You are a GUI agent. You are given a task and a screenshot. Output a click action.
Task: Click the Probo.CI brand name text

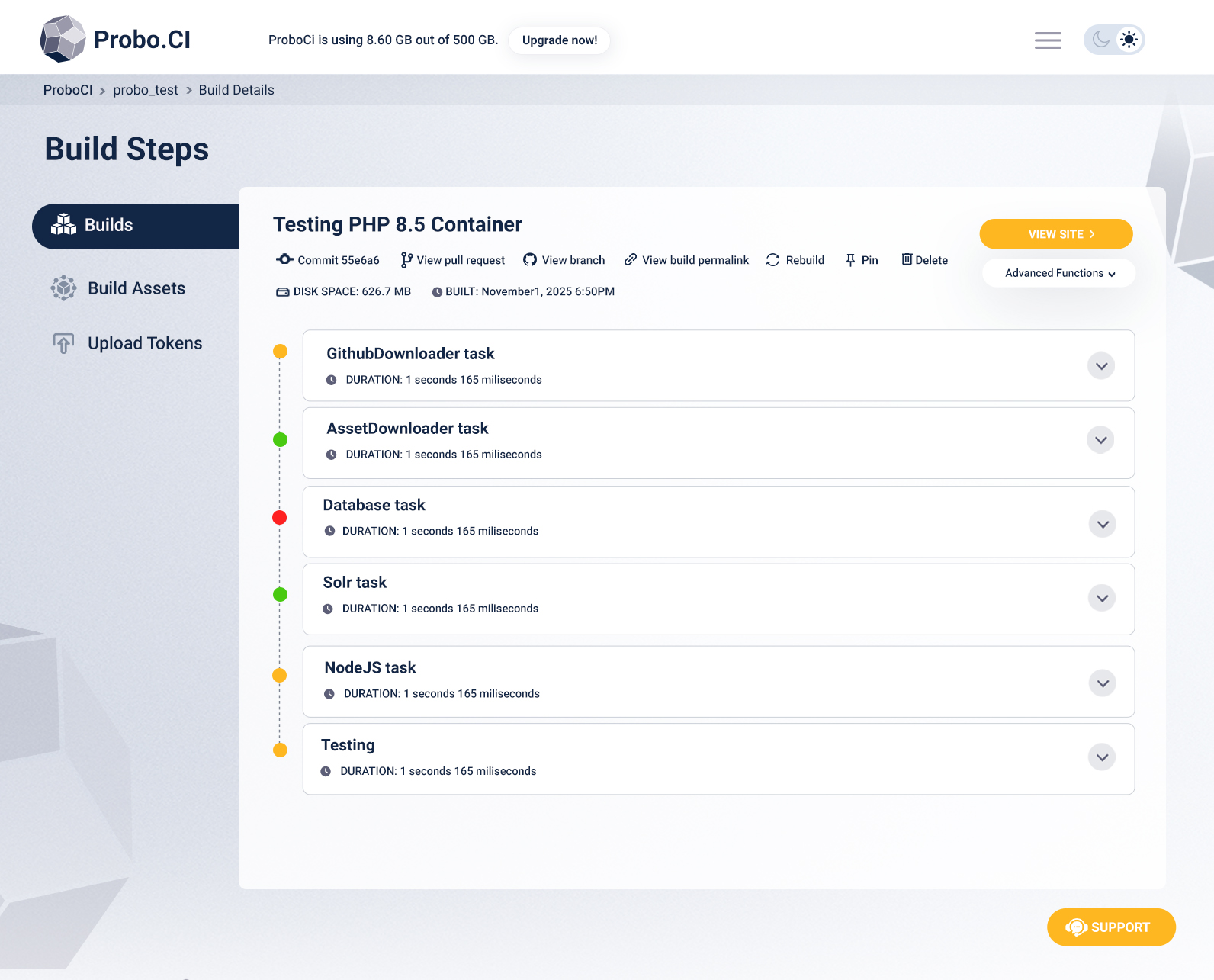point(142,40)
